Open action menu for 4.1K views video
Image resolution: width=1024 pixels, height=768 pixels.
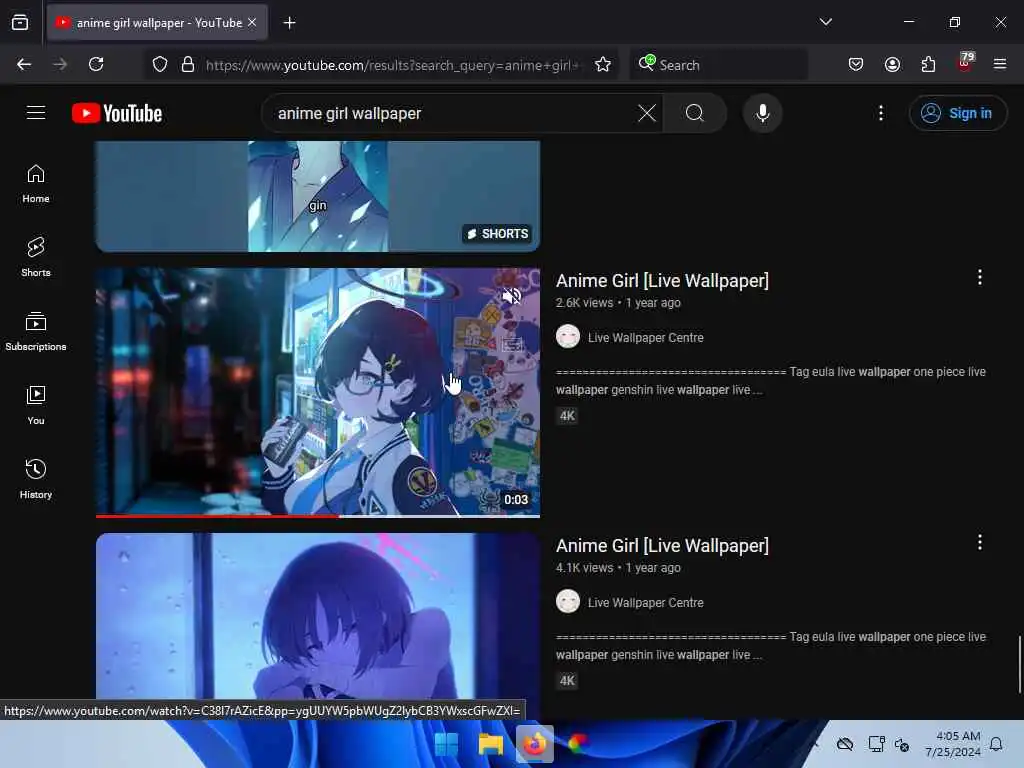click(x=979, y=543)
